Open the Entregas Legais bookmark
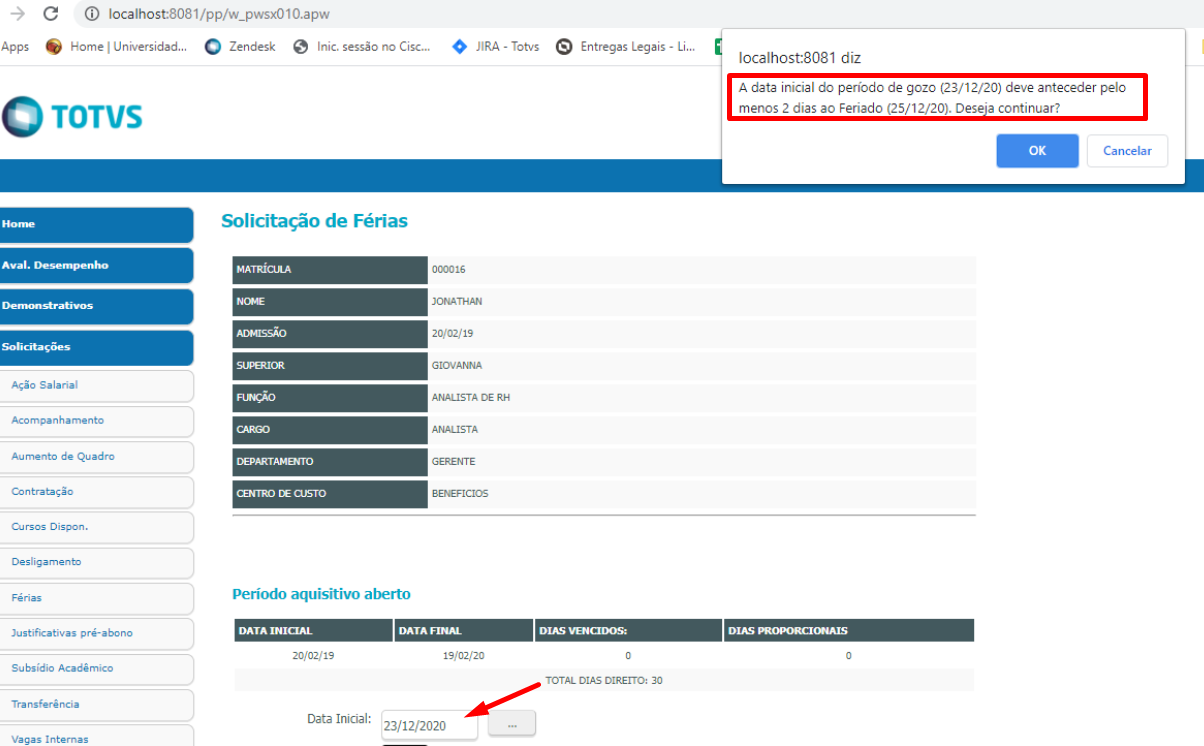The height and width of the screenshot is (746, 1204). coord(626,46)
